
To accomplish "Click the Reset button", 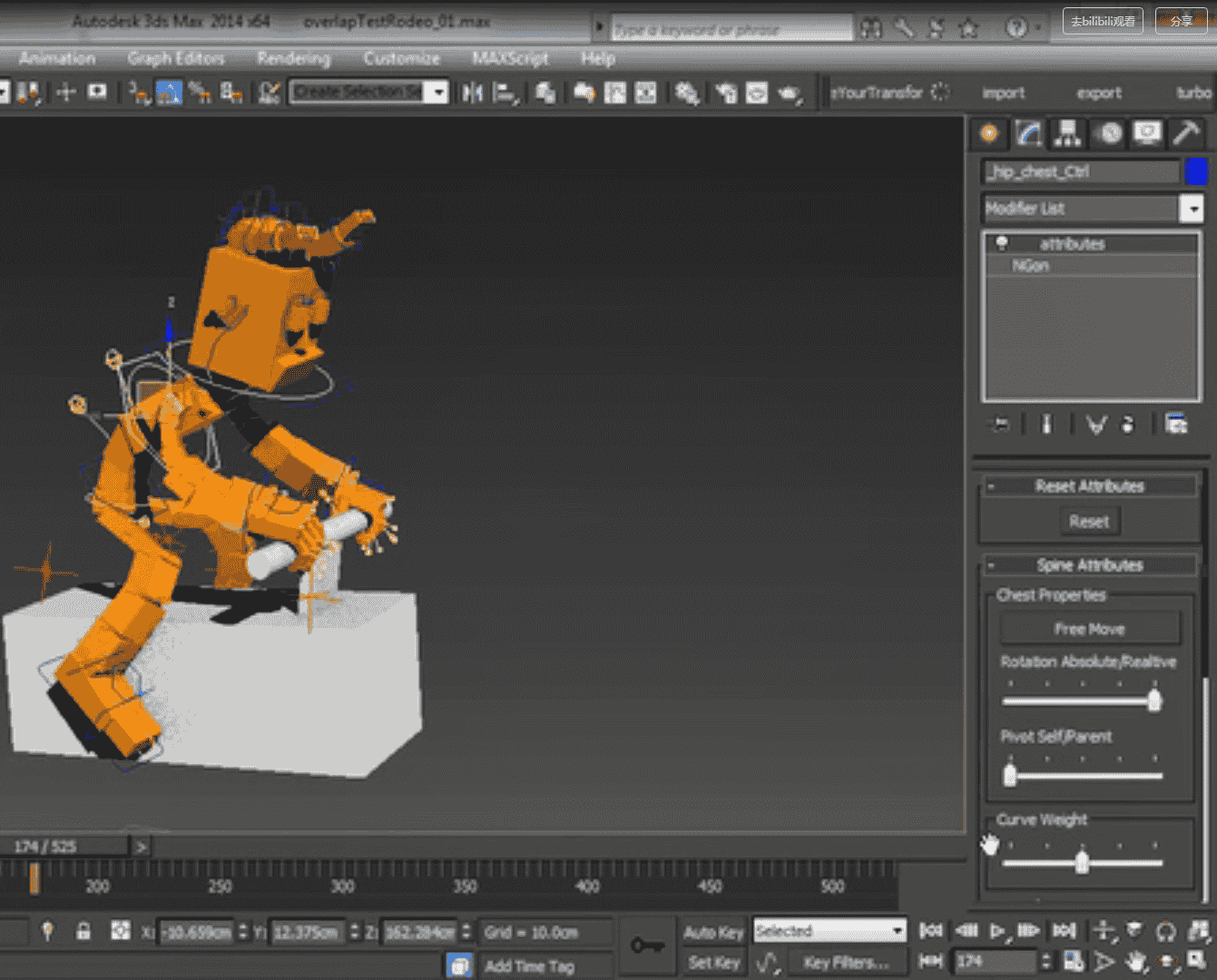I will tap(1089, 522).
